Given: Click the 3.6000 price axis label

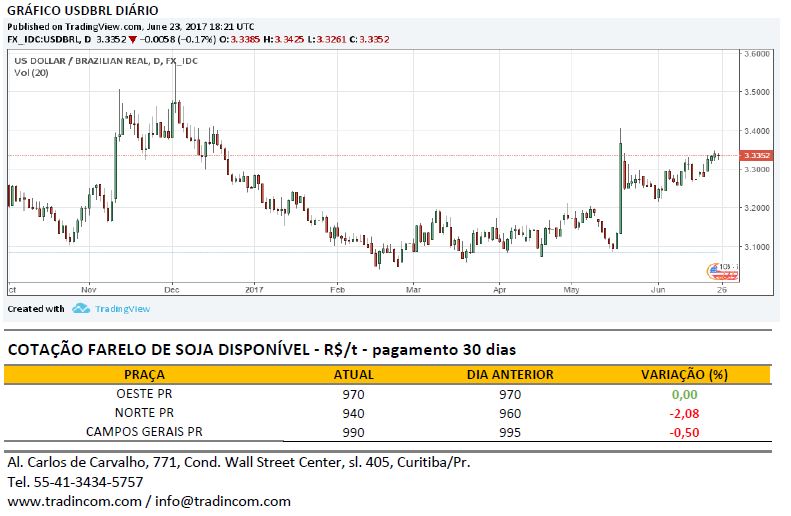Looking at the screenshot, I should pyautogui.click(x=757, y=53).
